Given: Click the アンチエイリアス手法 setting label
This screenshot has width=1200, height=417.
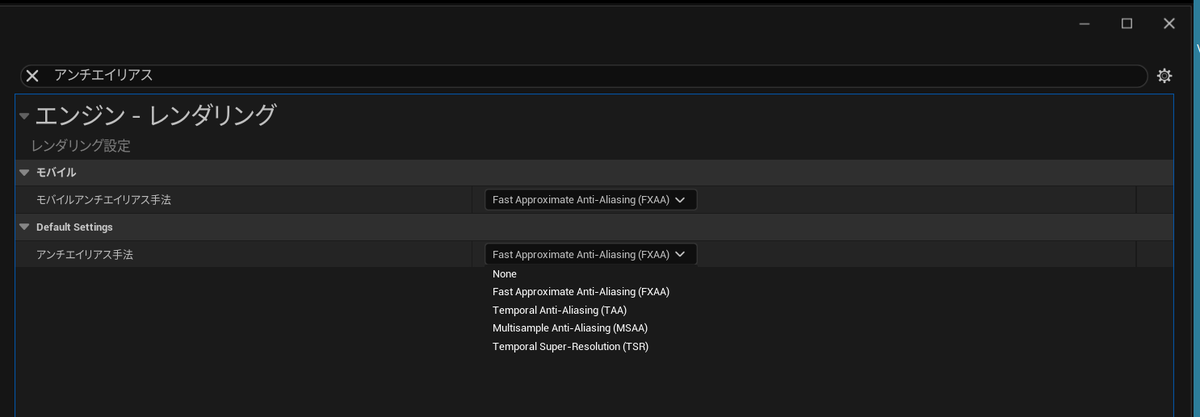Looking at the screenshot, I should point(85,254).
